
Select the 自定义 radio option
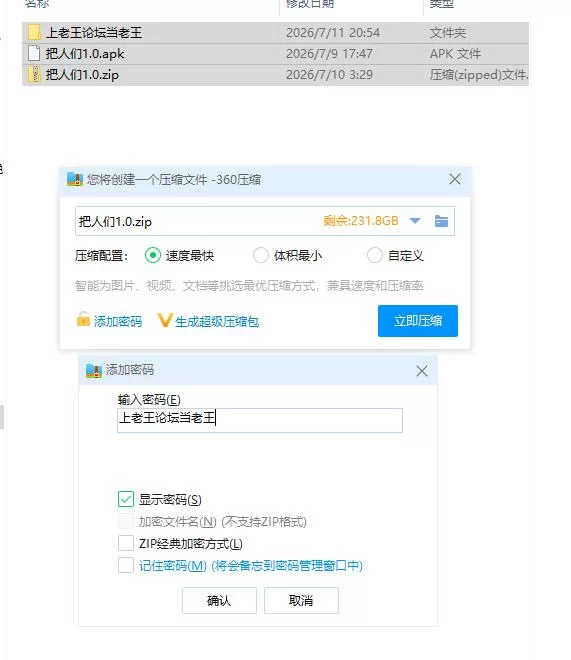[x=374, y=255]
